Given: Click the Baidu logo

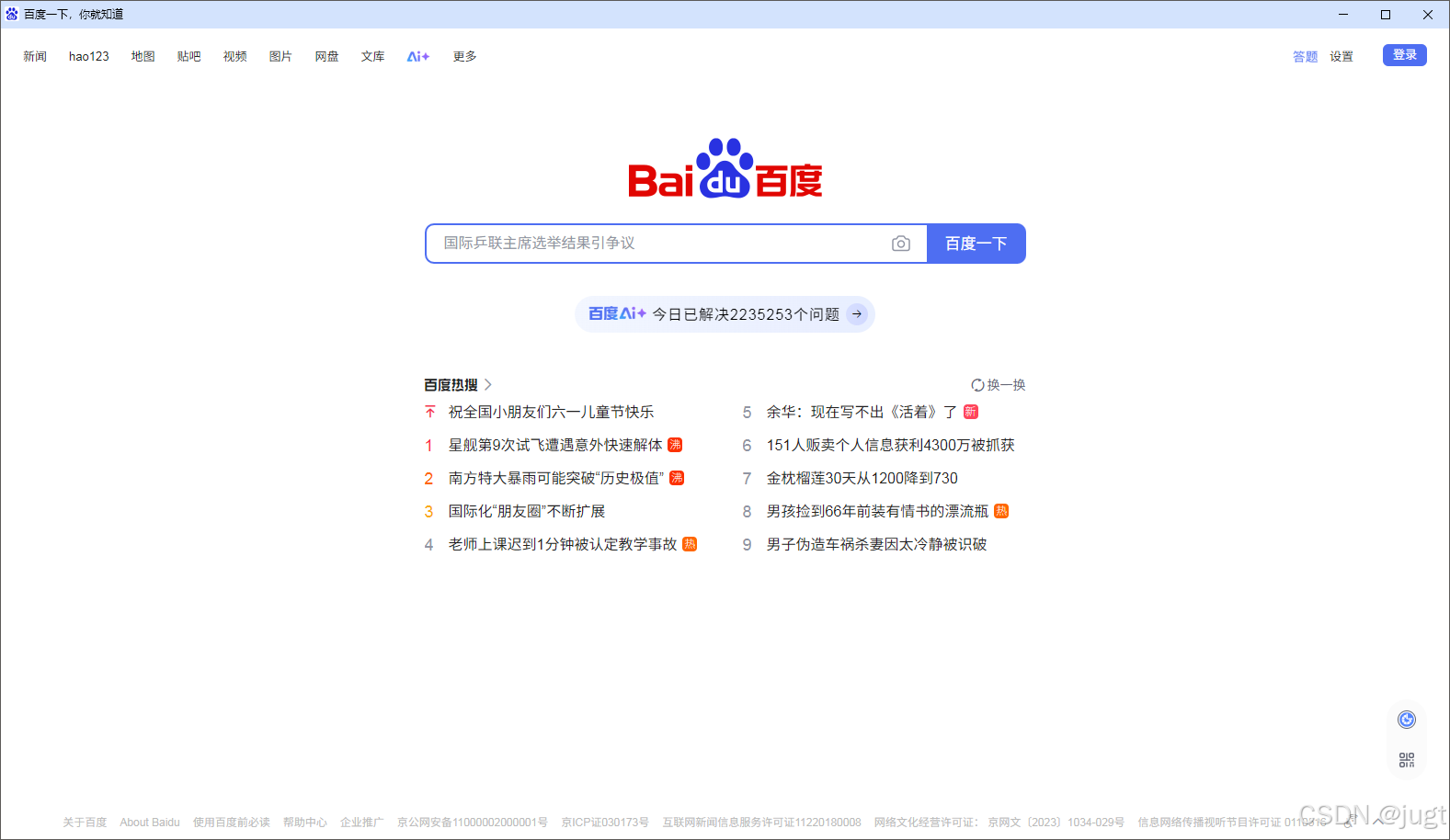Looking at the screenshot, I should pyautogui.click(x=725, y=169).
